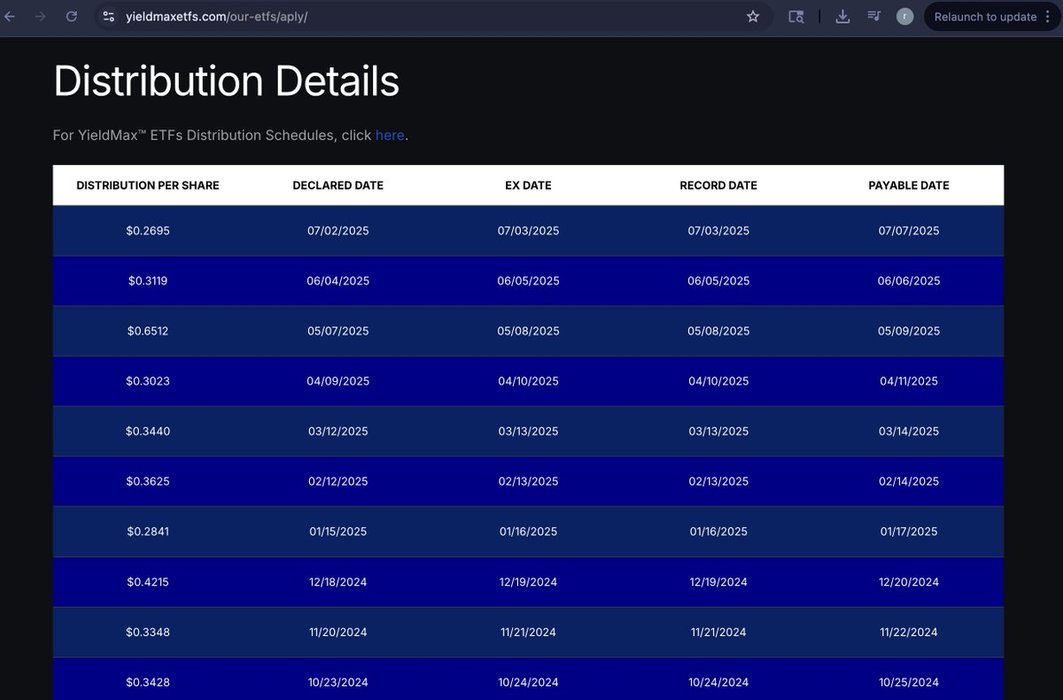The image size is (1063, 700).
Task: Click the Record Date column header
Action: [718, 185]
